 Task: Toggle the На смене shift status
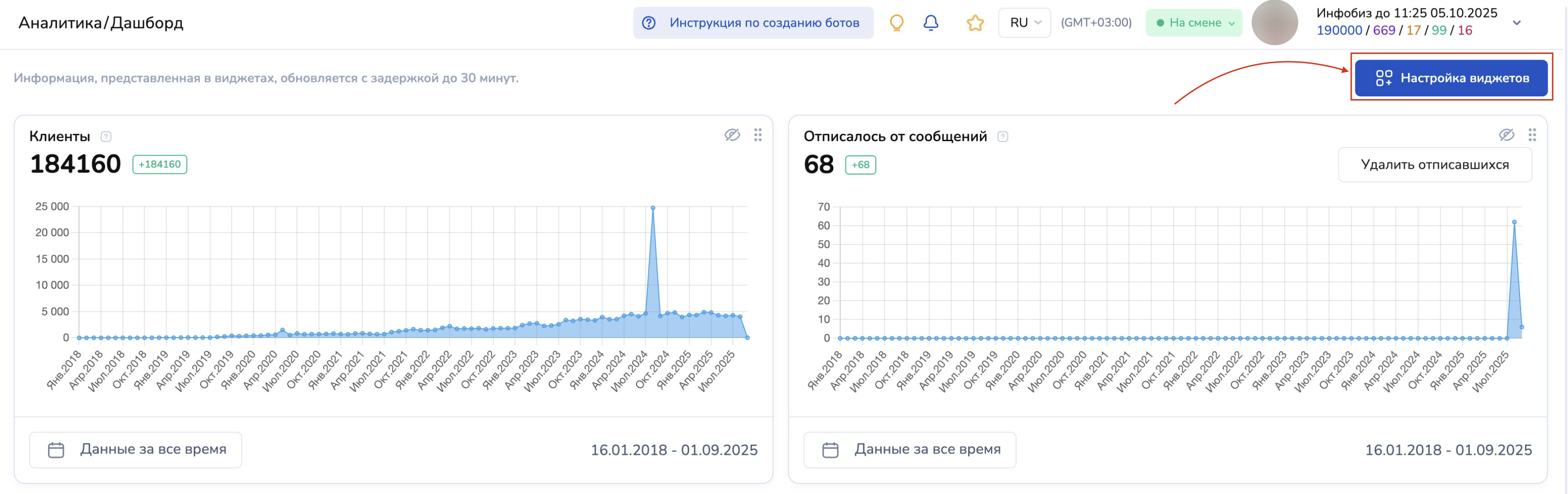1194,23
